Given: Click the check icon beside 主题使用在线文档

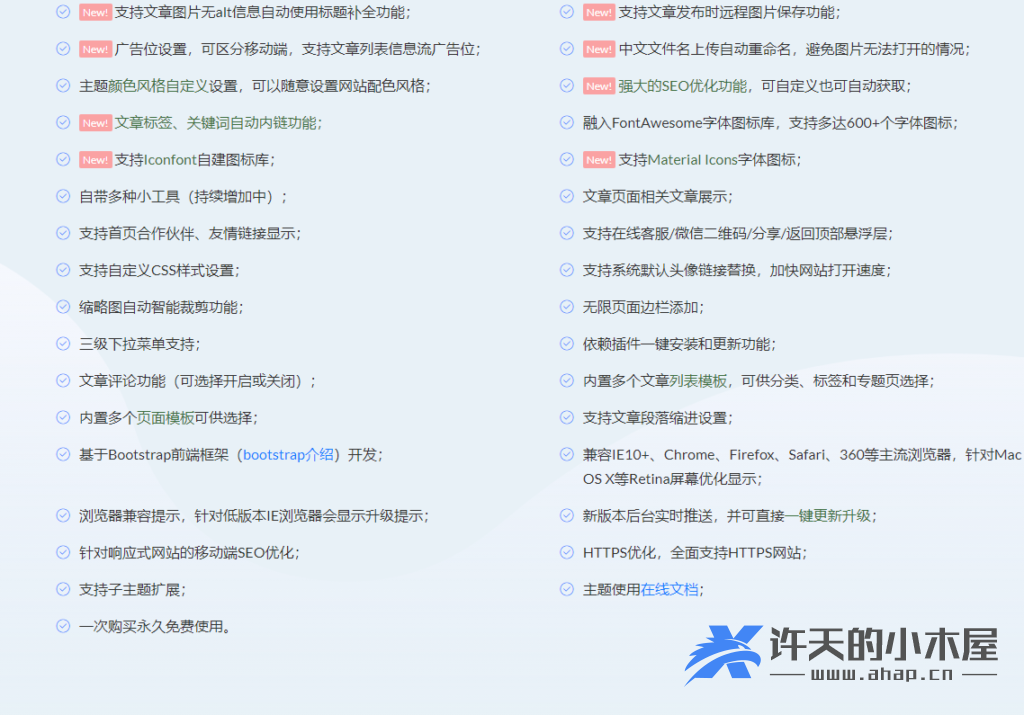Looking at the screenshot, I should coord(567,590).
